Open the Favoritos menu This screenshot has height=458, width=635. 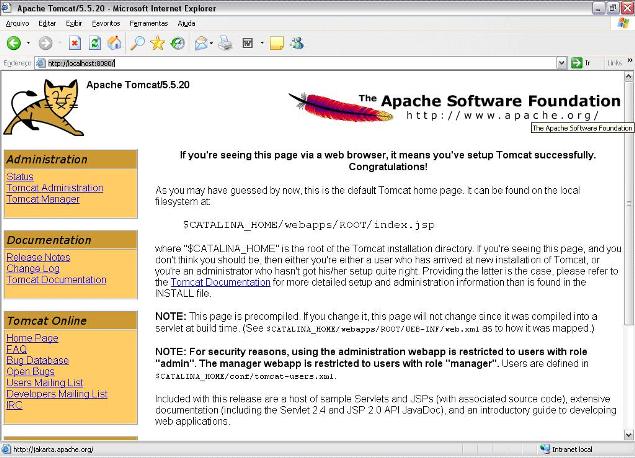(107, 21)
